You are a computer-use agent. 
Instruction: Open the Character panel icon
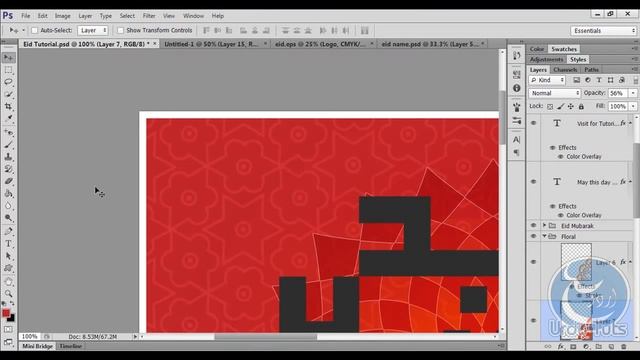(517, 140)
